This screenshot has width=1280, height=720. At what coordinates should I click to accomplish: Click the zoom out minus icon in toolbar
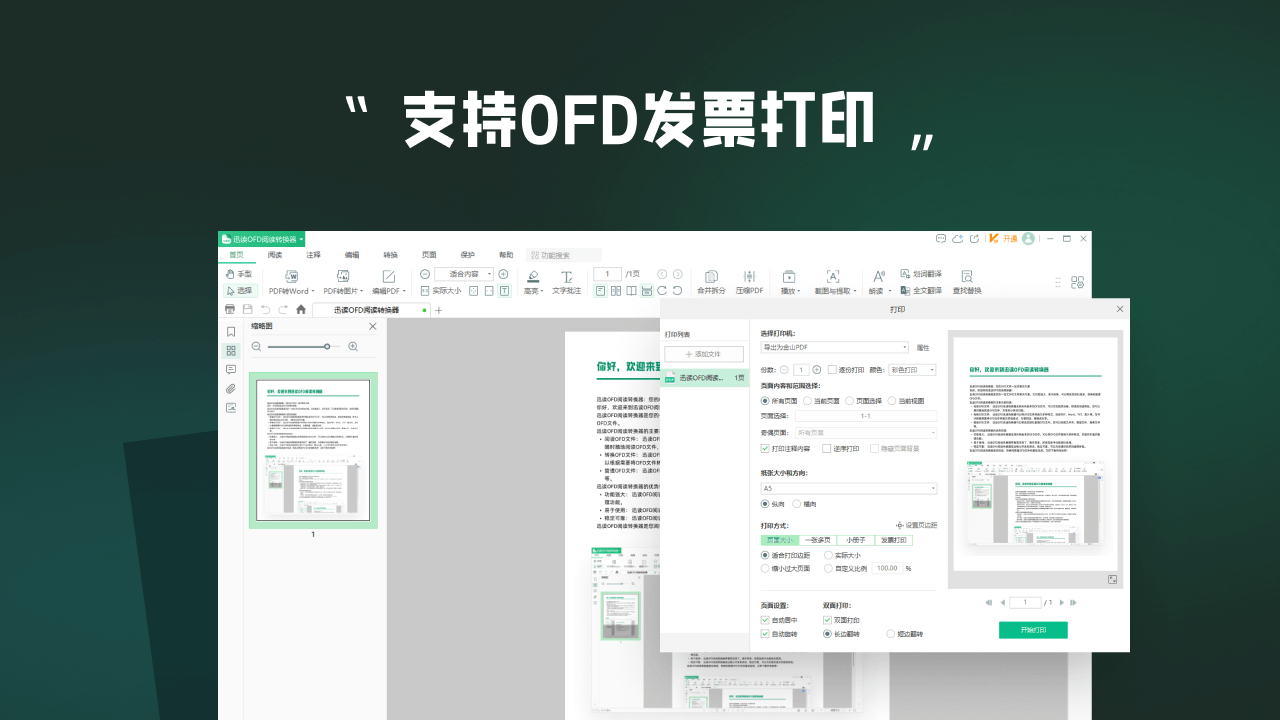pyautogui.click(x=425, y=274)
